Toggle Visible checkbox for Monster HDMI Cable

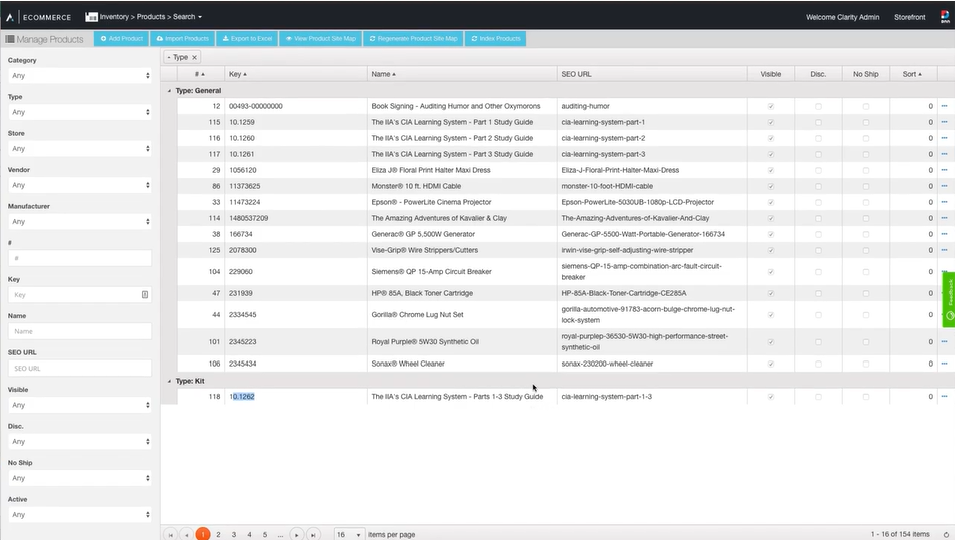pos(770,186)
